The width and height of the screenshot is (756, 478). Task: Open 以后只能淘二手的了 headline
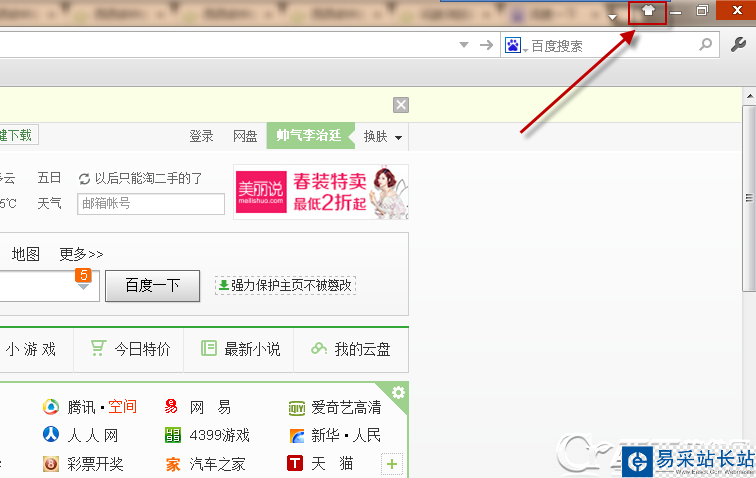click(x=148, y=178)
